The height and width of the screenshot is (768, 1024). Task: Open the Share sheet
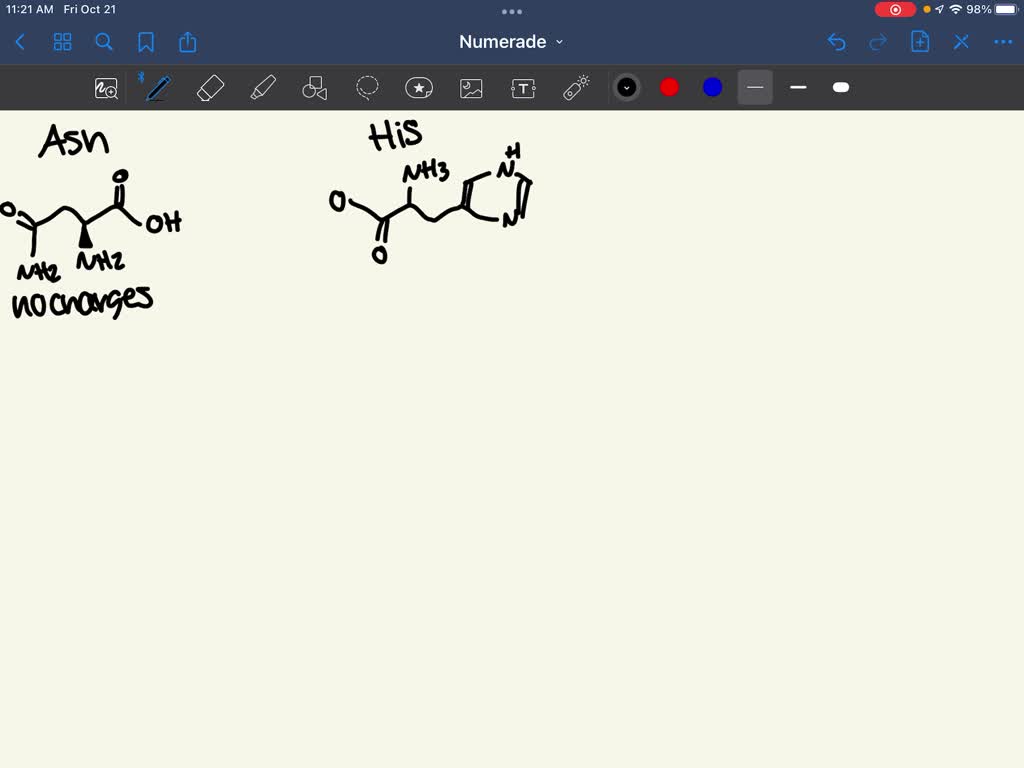(188, 42)
